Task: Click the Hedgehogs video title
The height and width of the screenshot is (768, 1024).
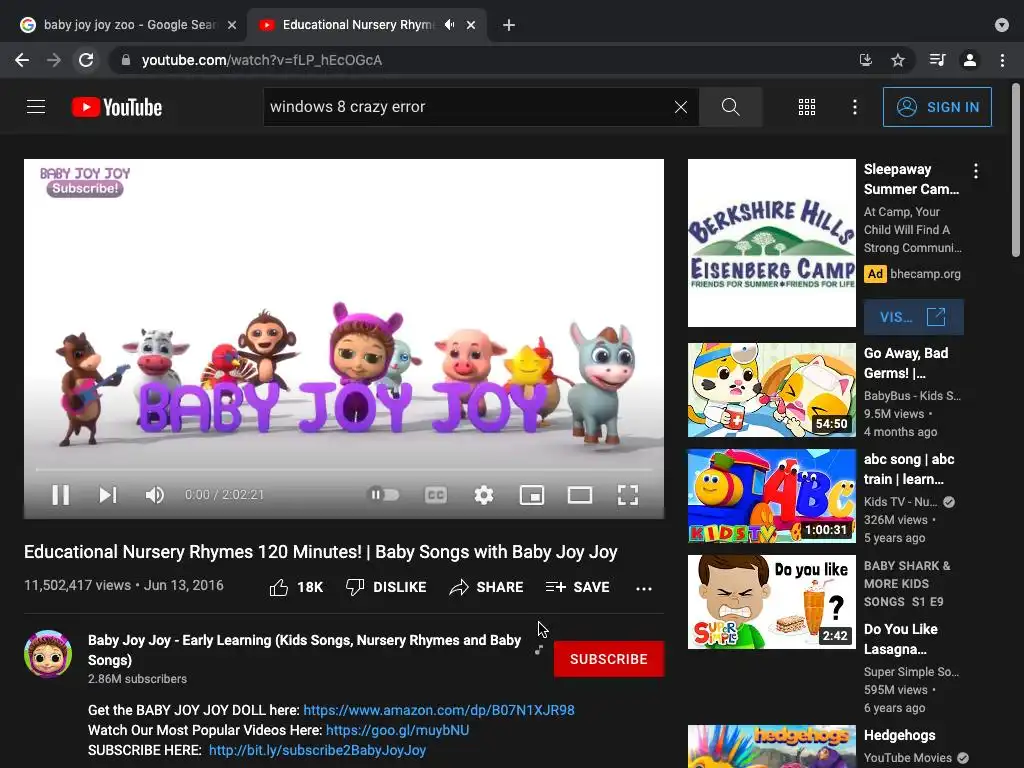Action: (x=899, y=735)
